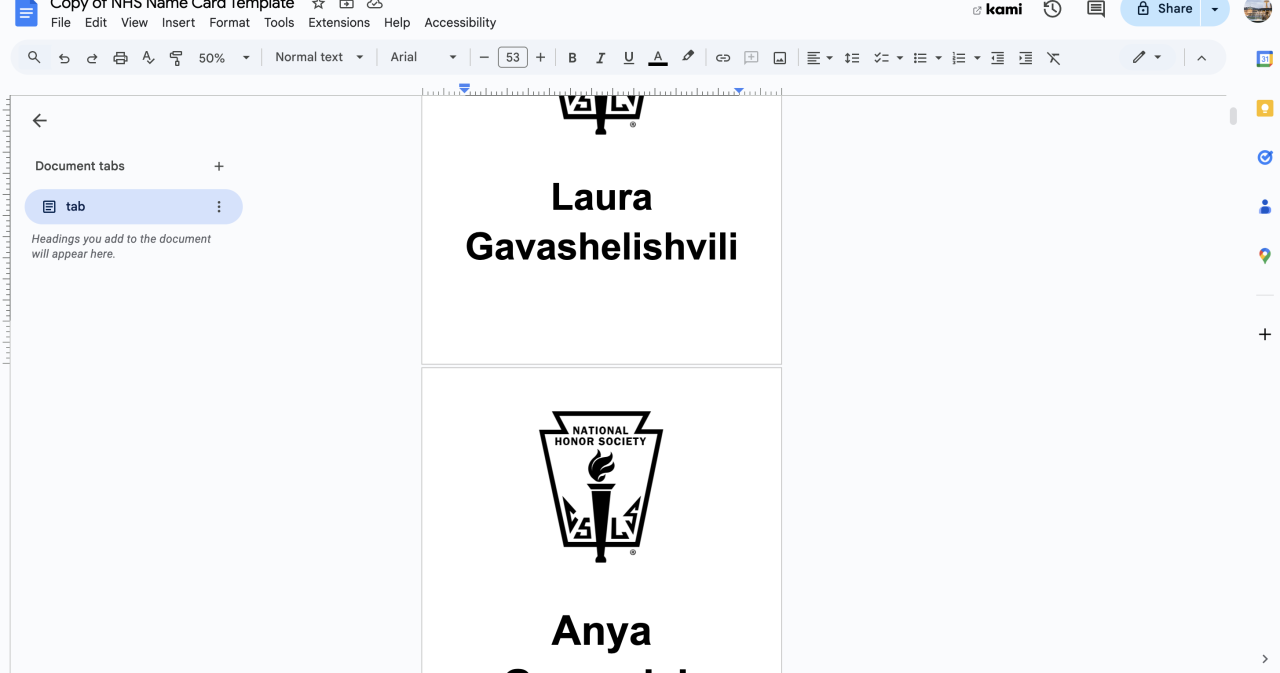Select the 'tab' document tab
This screenshot has height=673, width=1280.
click(134, 207)
